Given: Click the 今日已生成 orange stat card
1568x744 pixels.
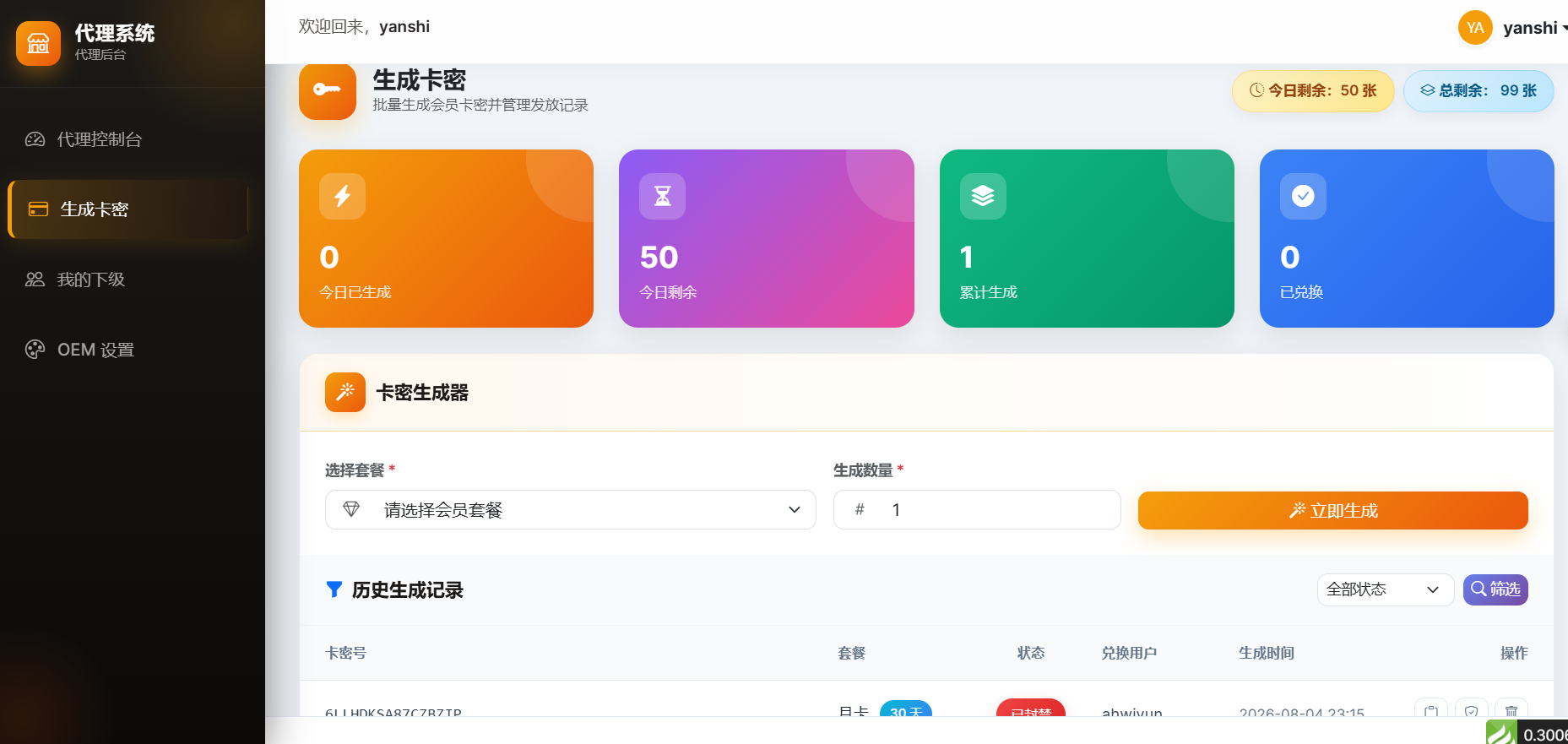Looking at the screenshot, I should pyautogui.click(x=446, y=238).
